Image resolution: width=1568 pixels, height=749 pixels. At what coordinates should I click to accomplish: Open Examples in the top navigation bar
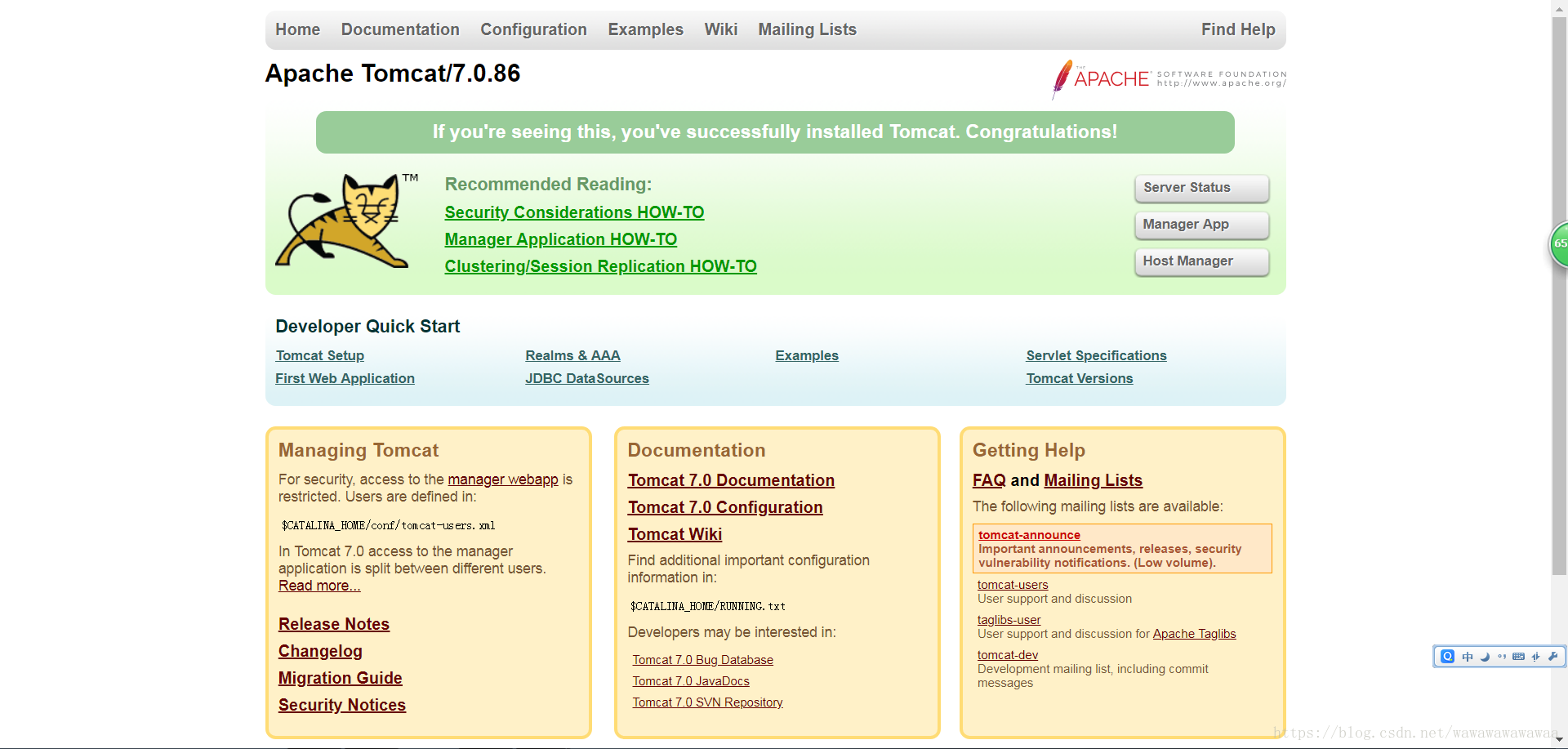(645, 29)
